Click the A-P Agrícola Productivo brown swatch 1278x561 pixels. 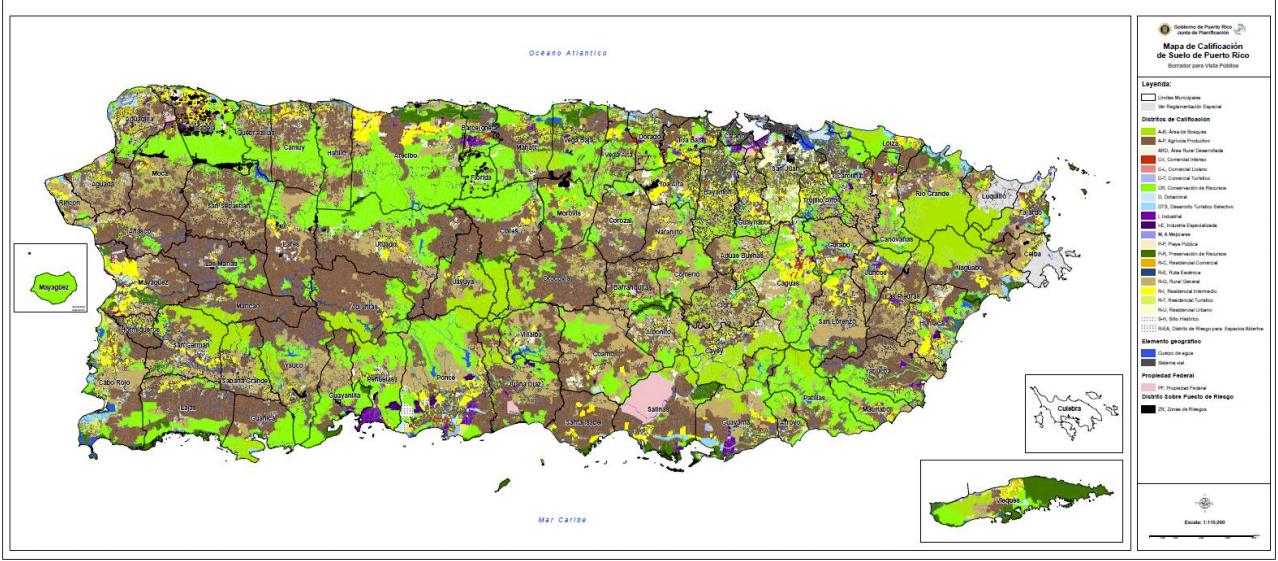tap(1148, 141)
